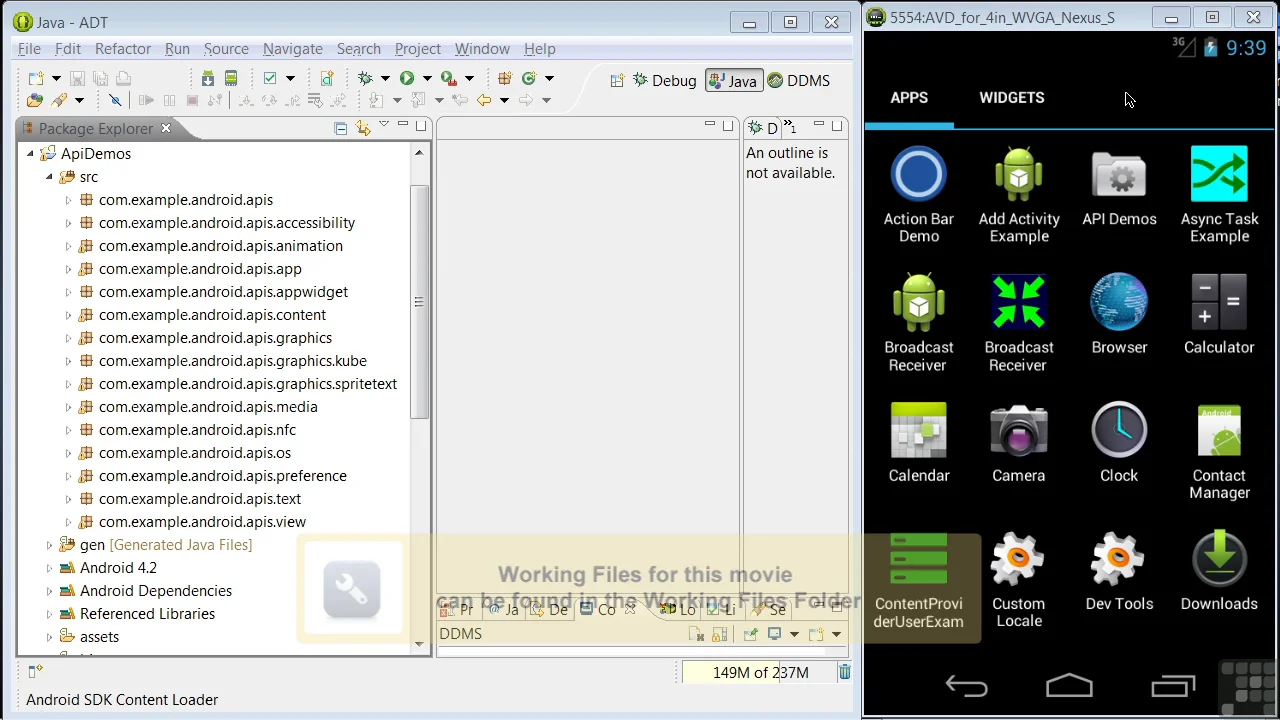Expand the gen Generated Java Files node
This screenshot has width=1280, height=720.
(49, 545)
